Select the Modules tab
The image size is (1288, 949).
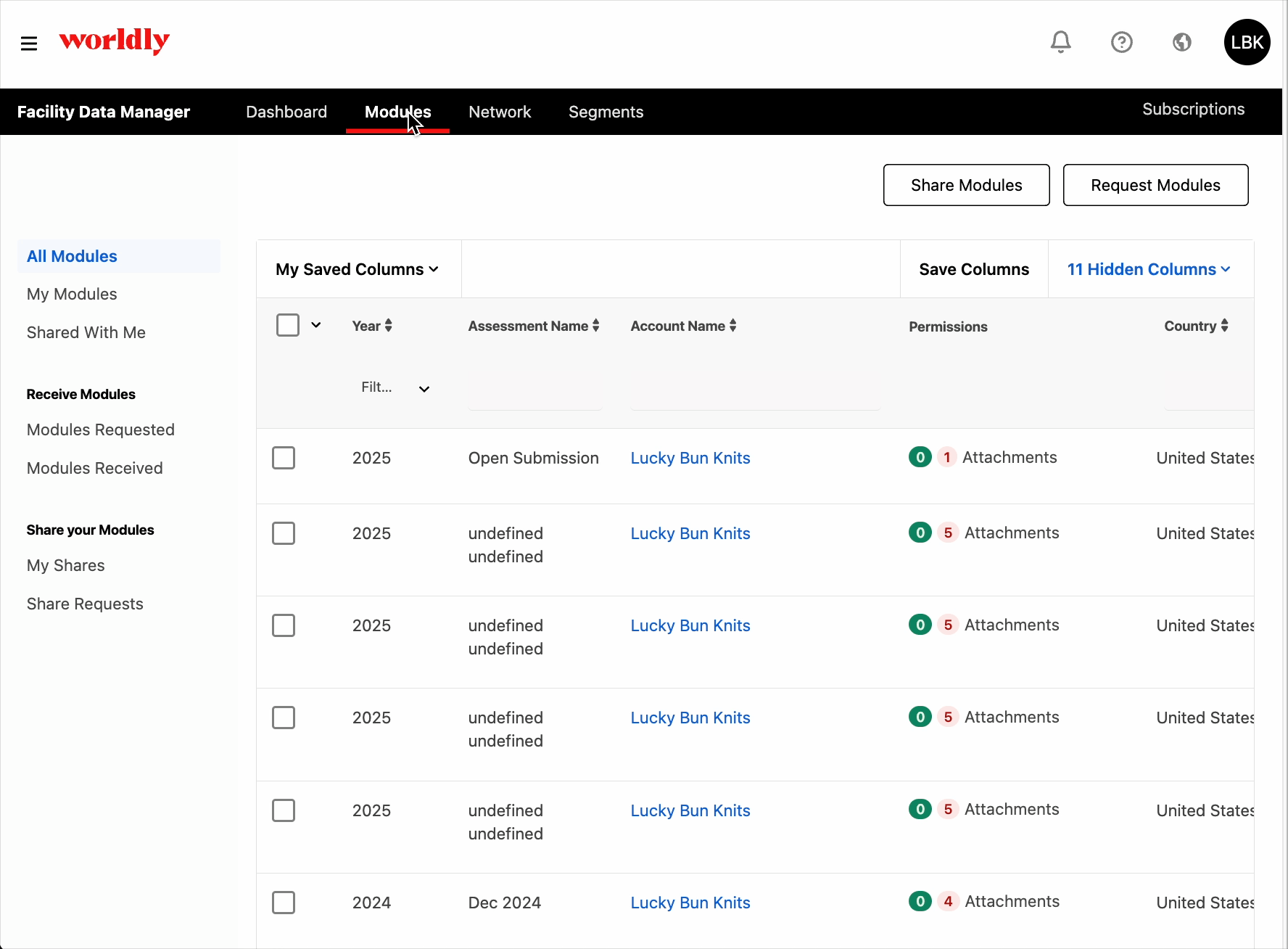click(x=398, y=112)
